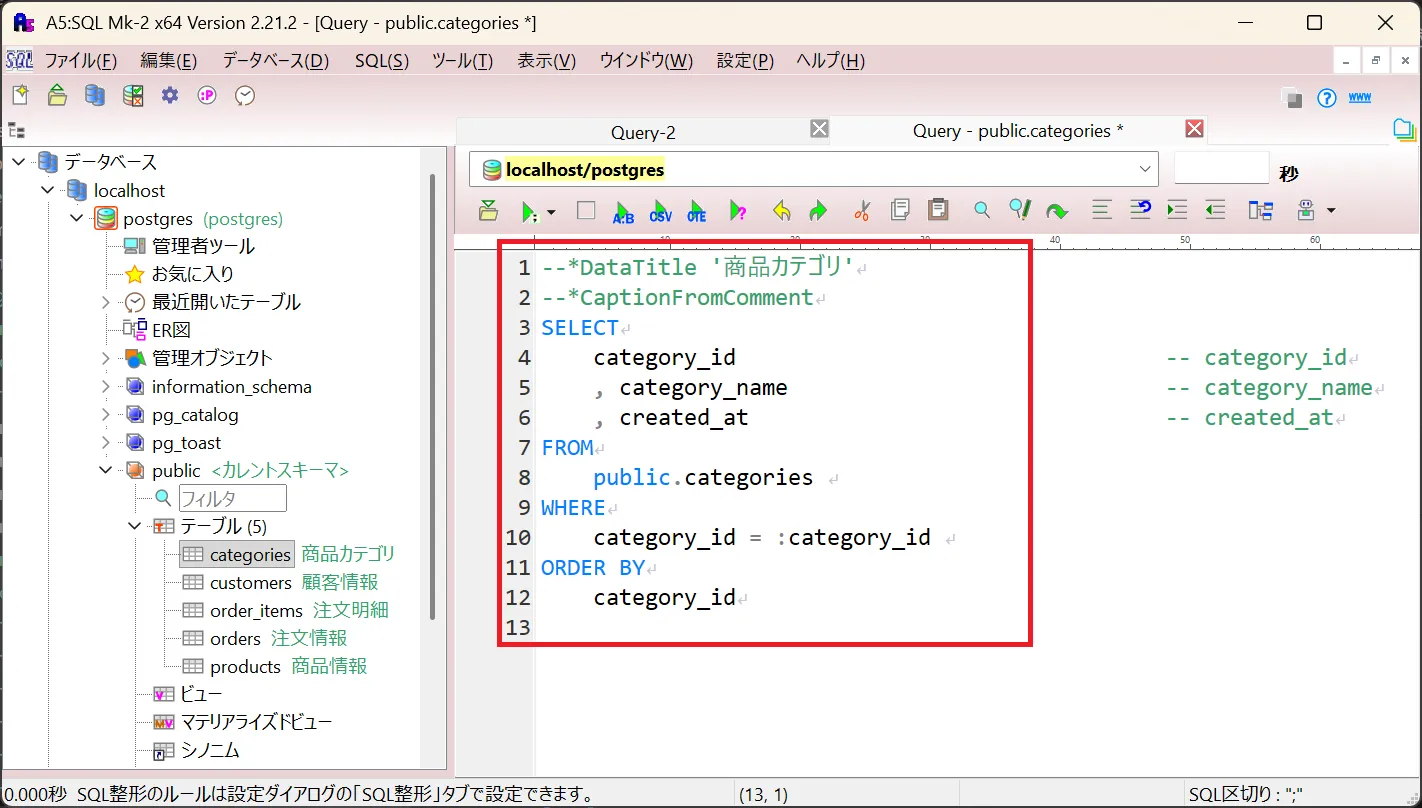
Task: Click the www web link icon
Action: tap(1360, 98)
